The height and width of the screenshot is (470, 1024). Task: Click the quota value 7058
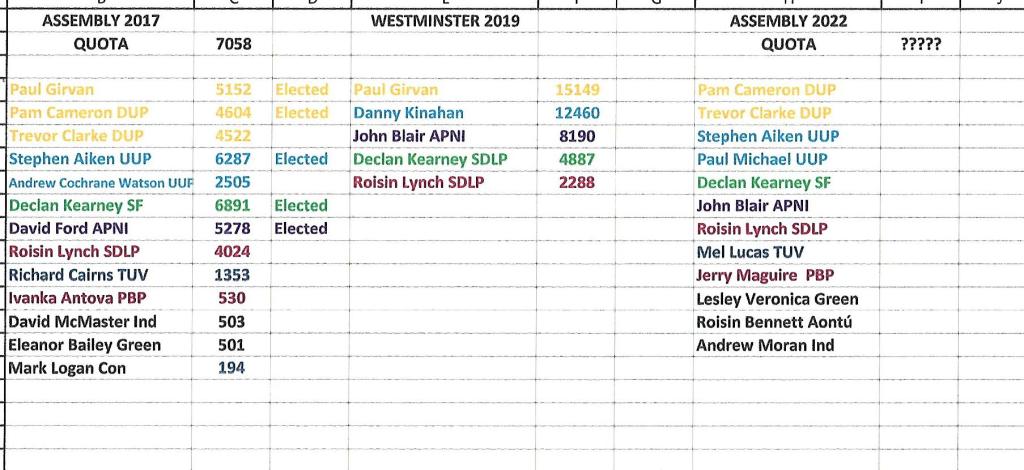coord(233,44)
